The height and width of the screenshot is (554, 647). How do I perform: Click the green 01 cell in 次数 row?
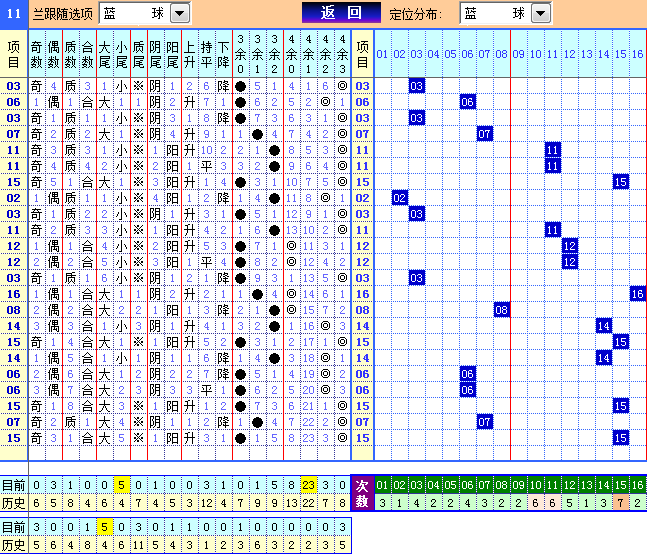(382, 485)
